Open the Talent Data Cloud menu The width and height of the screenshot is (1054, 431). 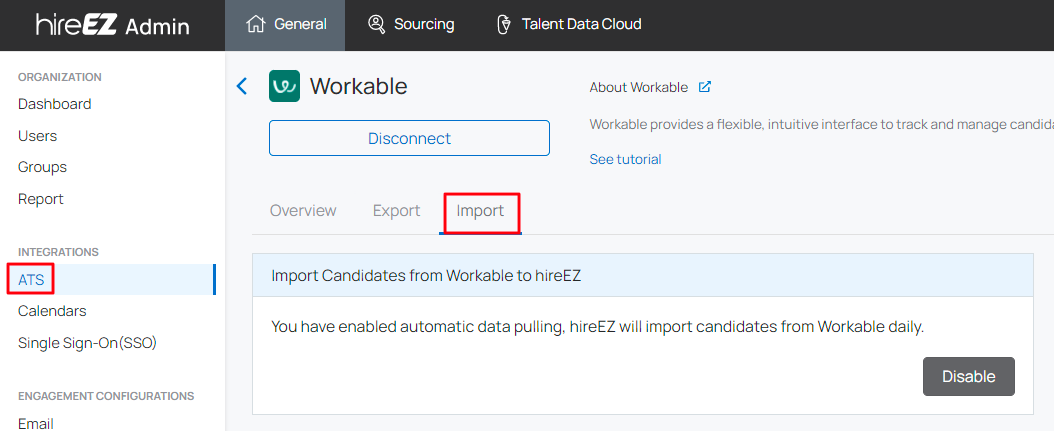click(x=569, y=25)
